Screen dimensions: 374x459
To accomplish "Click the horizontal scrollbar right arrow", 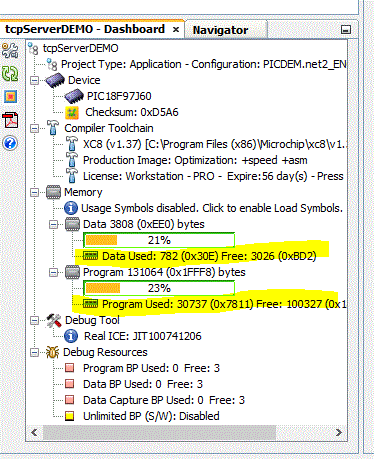I will (339, 432).
